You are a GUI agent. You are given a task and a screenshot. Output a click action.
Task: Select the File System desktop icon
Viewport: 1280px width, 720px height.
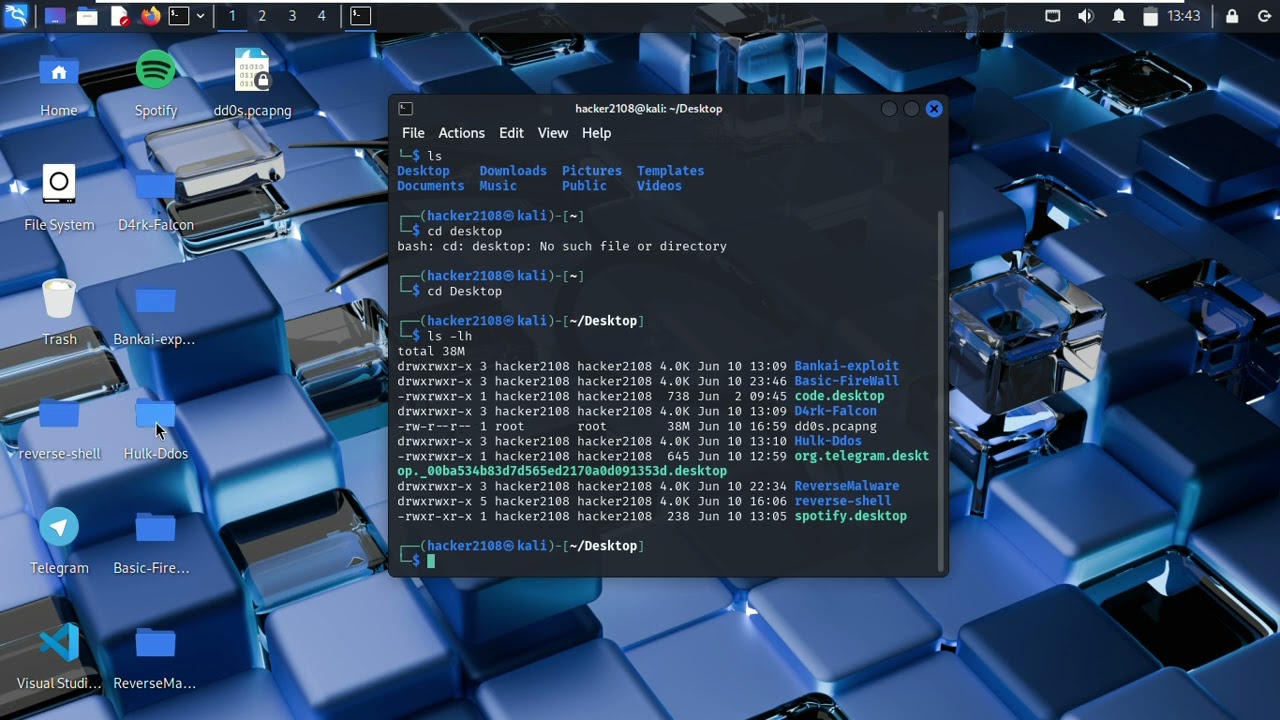point(59,198)
